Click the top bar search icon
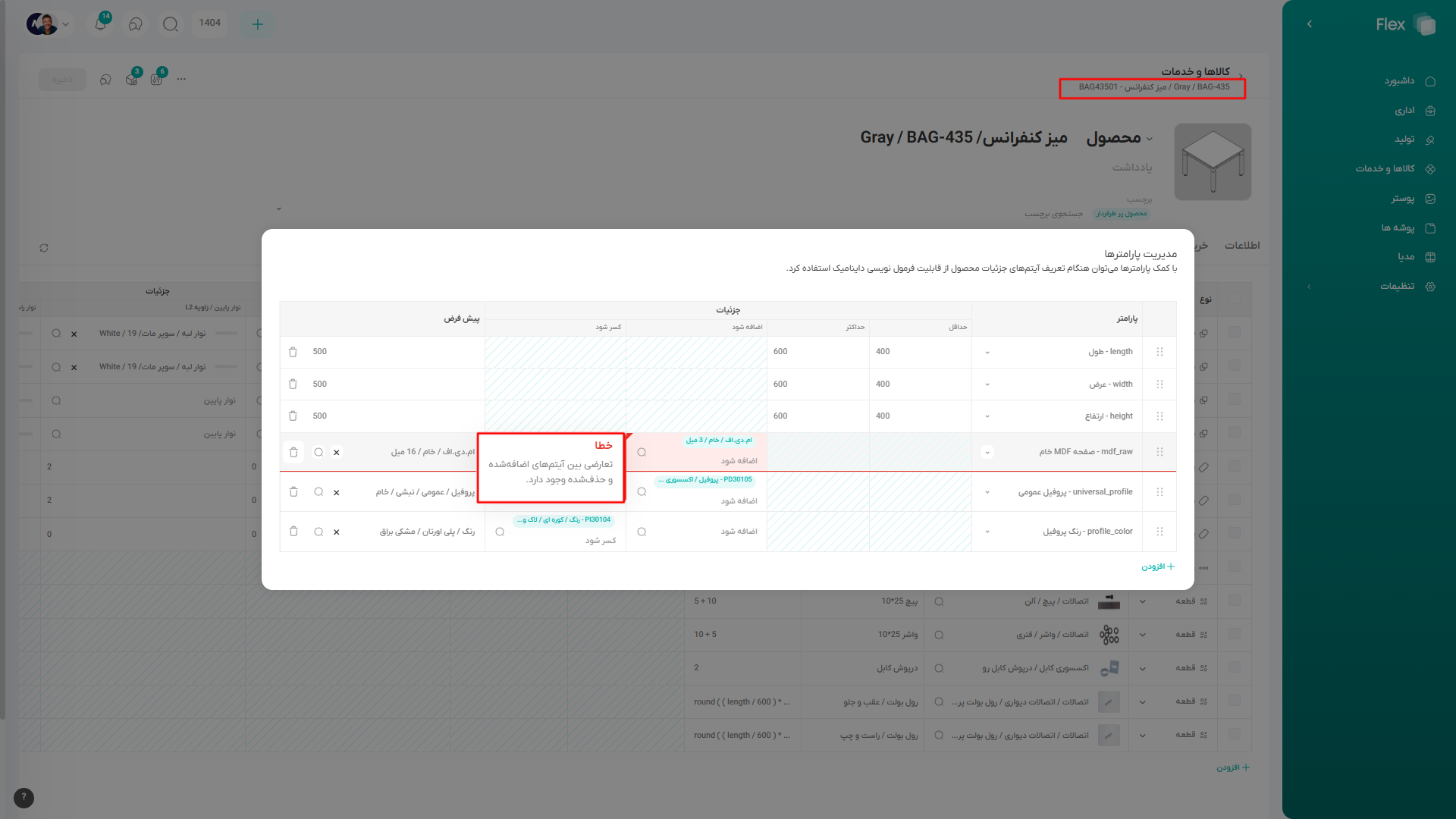This screenshot has width=1456, height=819. [x=171, y=24]
